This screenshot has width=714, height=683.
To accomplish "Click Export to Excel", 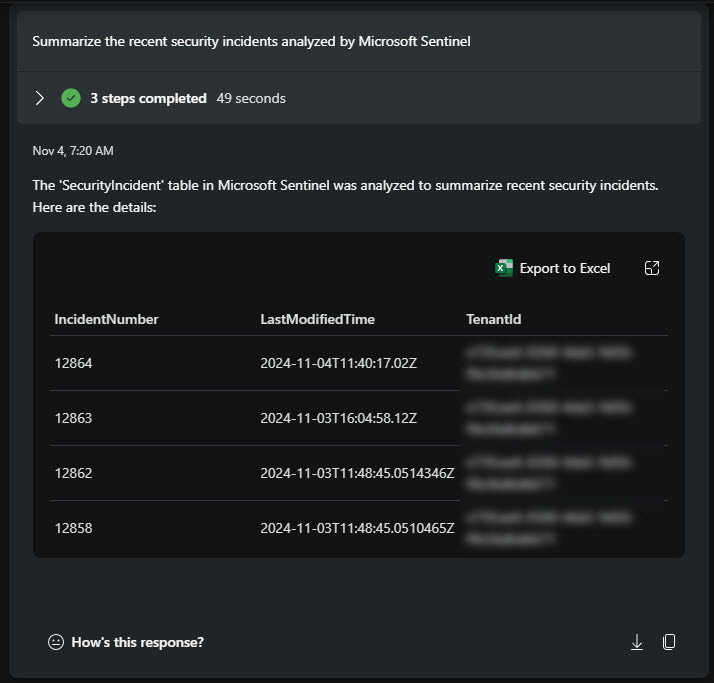I will (552, 268).
